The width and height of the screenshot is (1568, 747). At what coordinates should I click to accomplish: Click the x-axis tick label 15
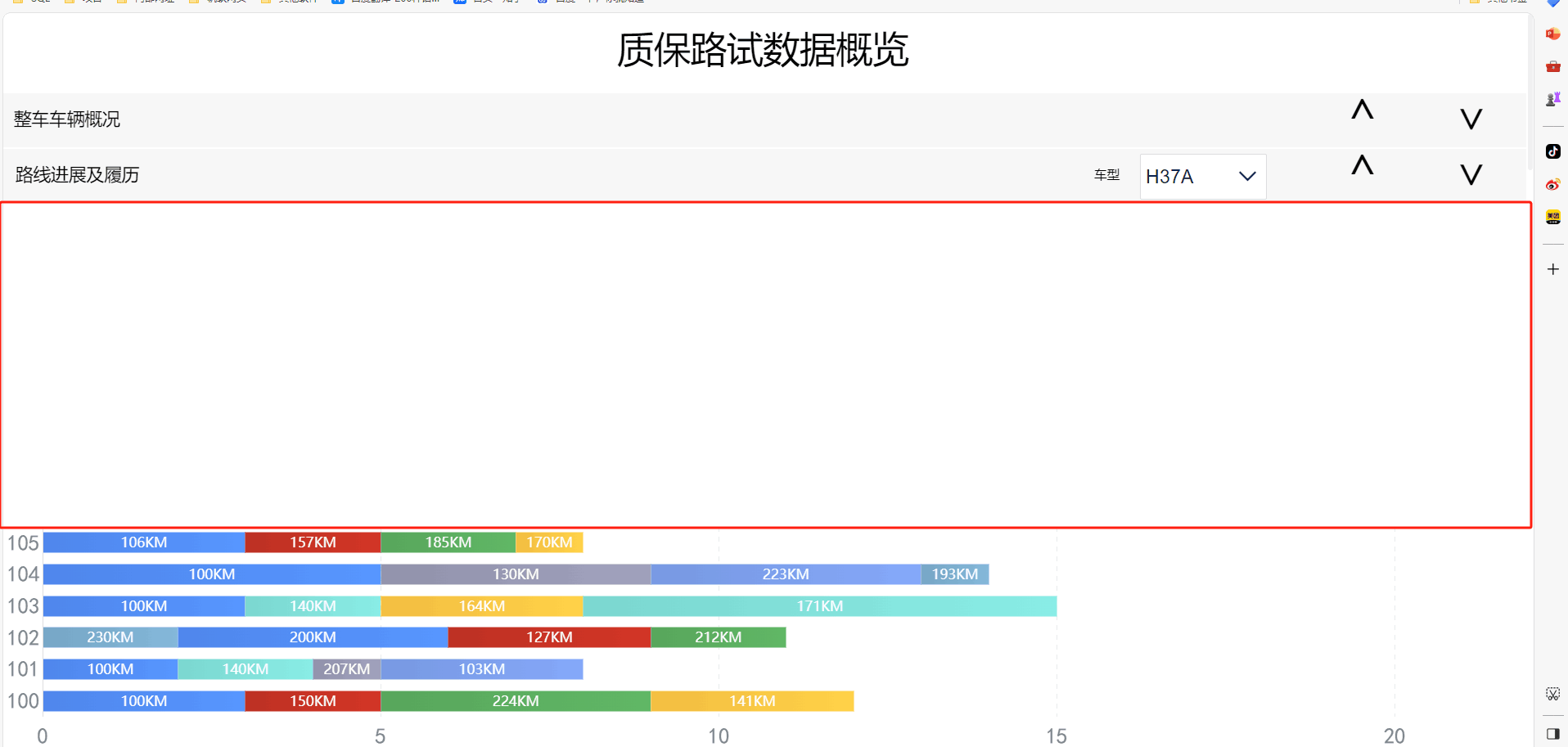tap(1057, 736)
